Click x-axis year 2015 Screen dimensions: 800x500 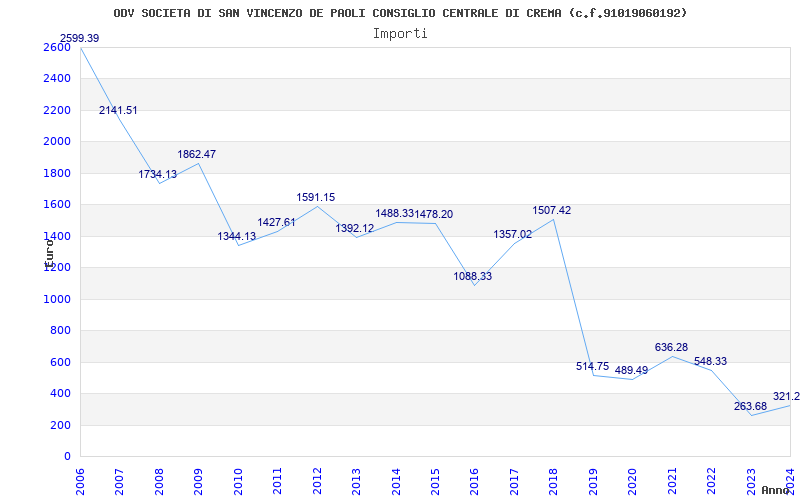coord(435,481)
